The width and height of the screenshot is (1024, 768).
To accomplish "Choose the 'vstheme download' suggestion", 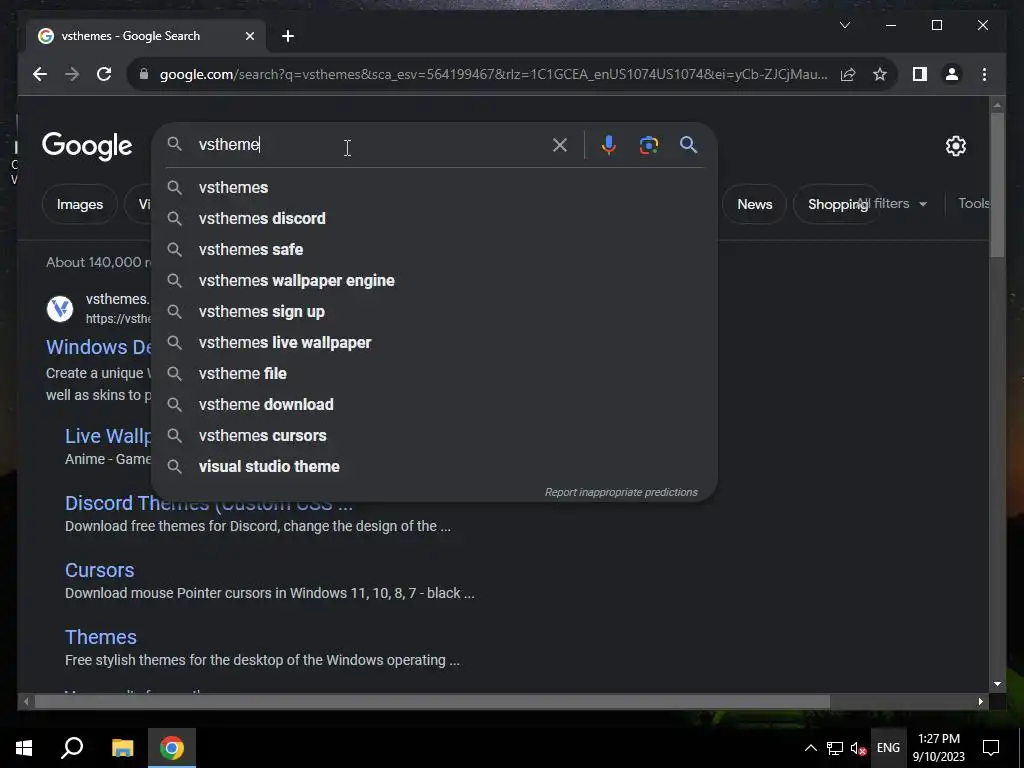I will (x=434, y=404).
